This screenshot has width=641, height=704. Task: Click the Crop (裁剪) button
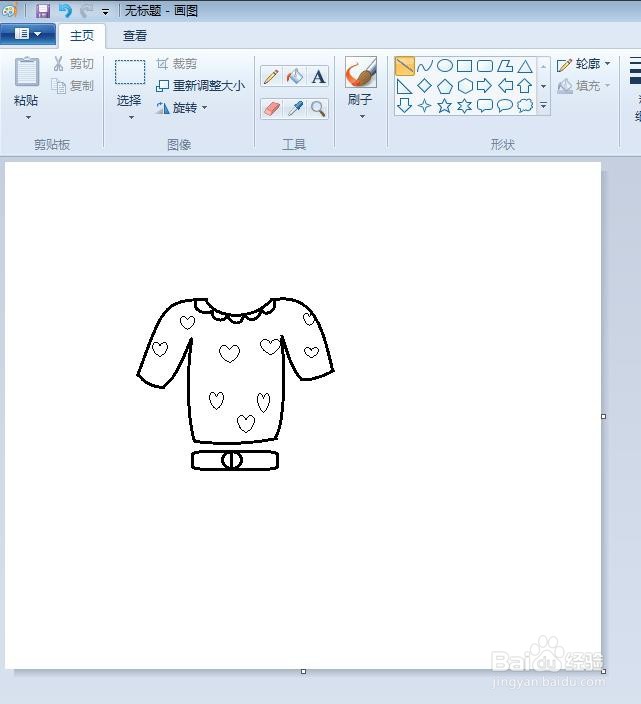pyautogui.click(x=177, y=64)
